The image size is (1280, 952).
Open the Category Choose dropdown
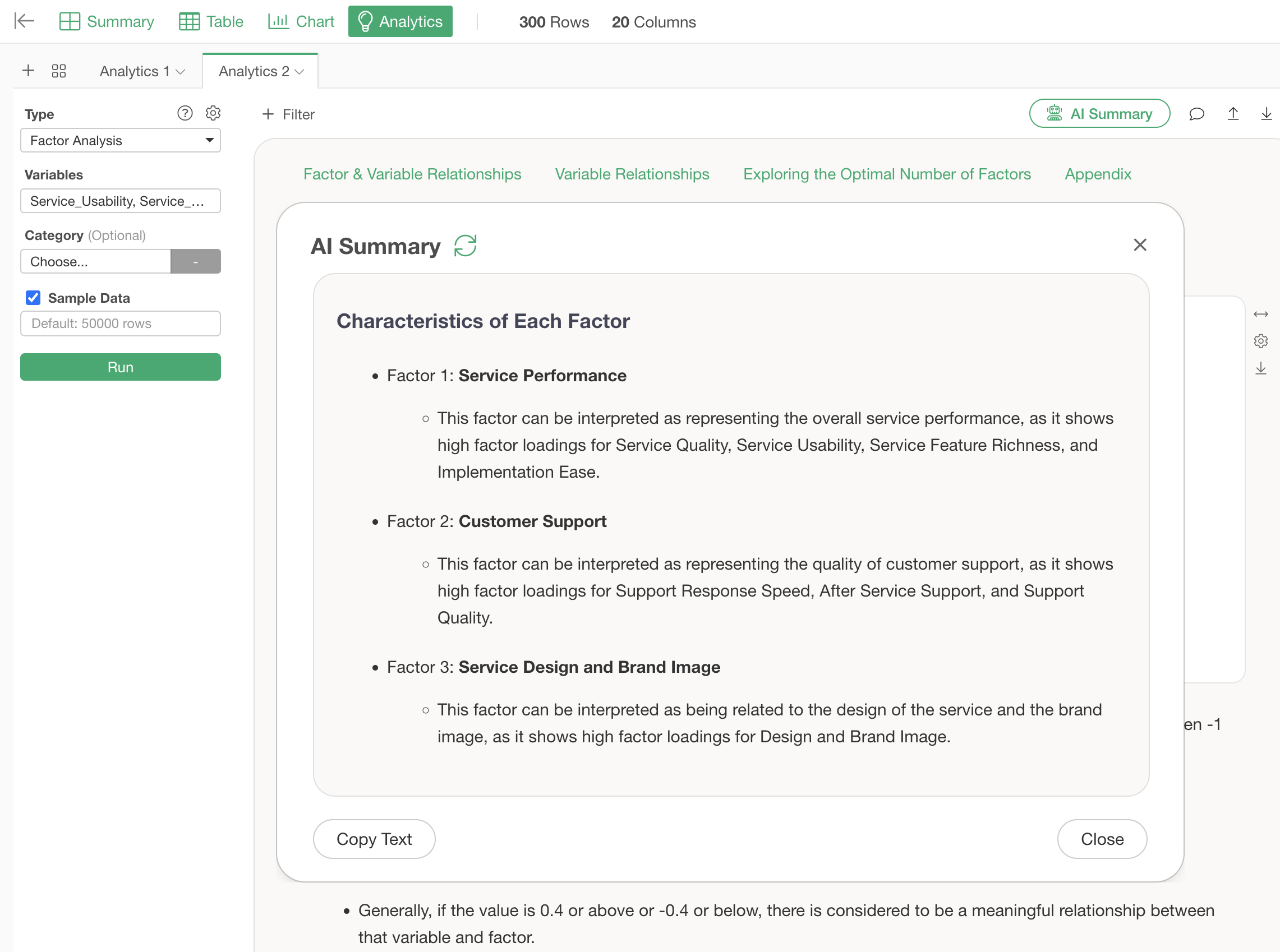pos(96,262)
